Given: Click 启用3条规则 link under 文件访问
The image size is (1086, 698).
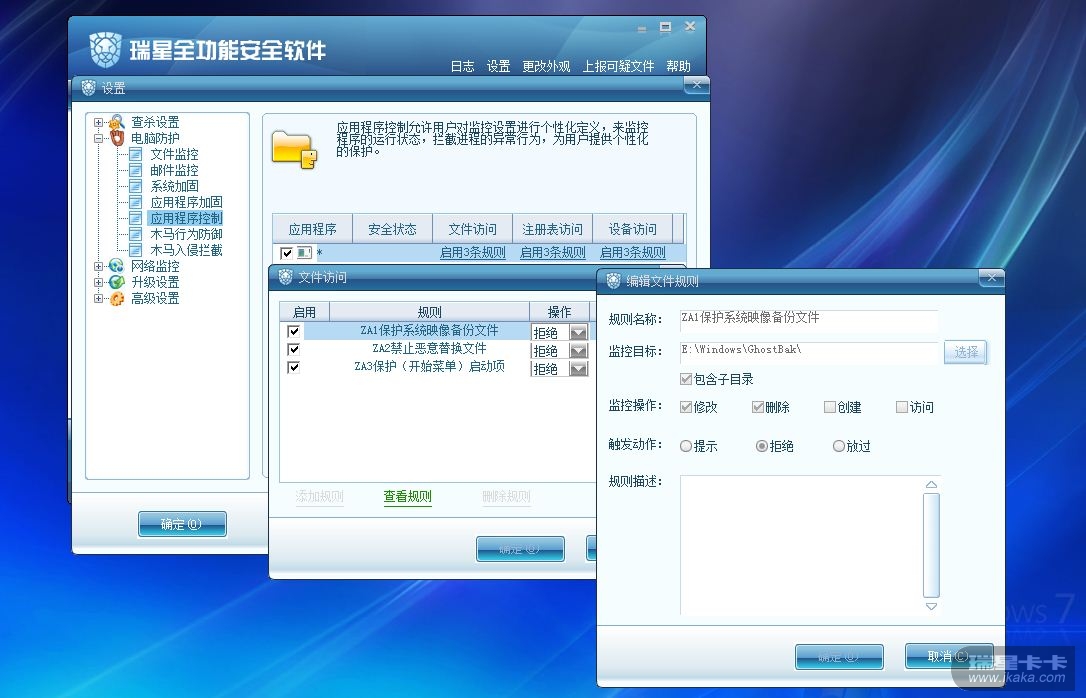Looking at the screenshot, I should click(473, 253).
